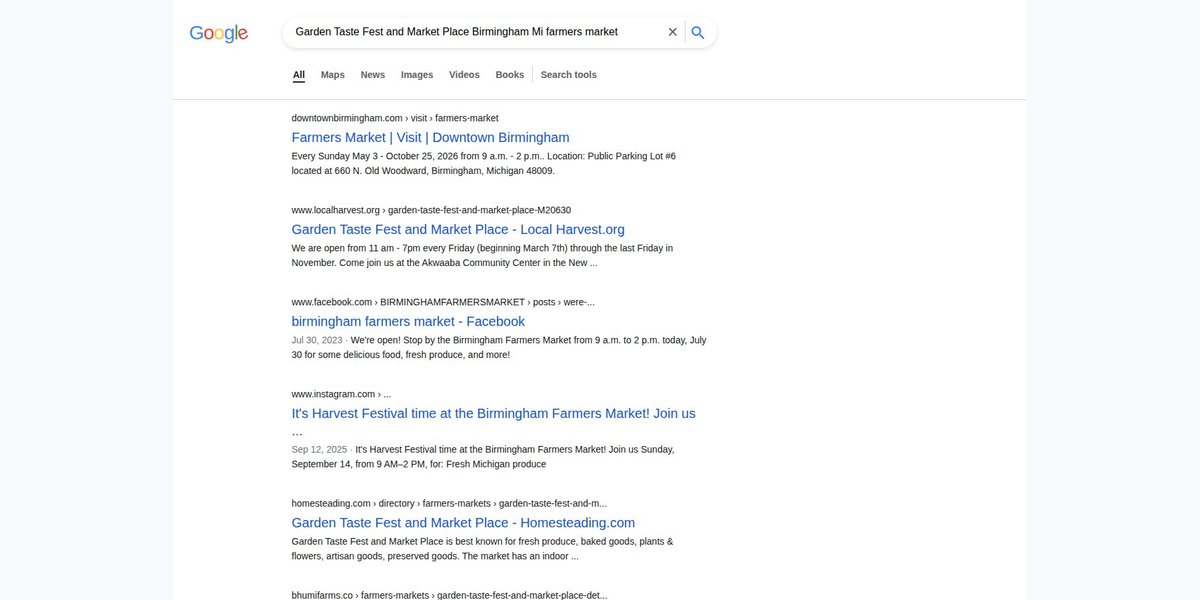Expand the Search tools options

[569, 75]
